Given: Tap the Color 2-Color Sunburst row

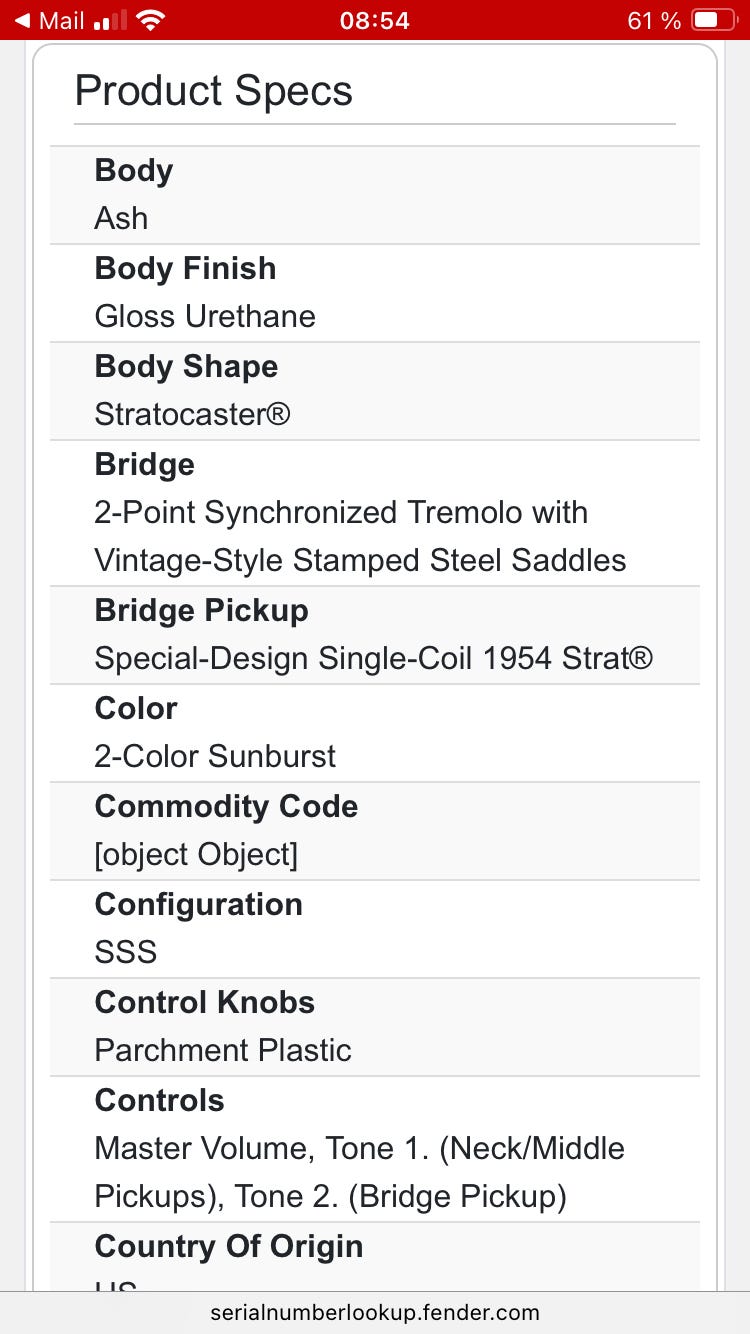Looking at the screenshot, I should pos(375,733).
